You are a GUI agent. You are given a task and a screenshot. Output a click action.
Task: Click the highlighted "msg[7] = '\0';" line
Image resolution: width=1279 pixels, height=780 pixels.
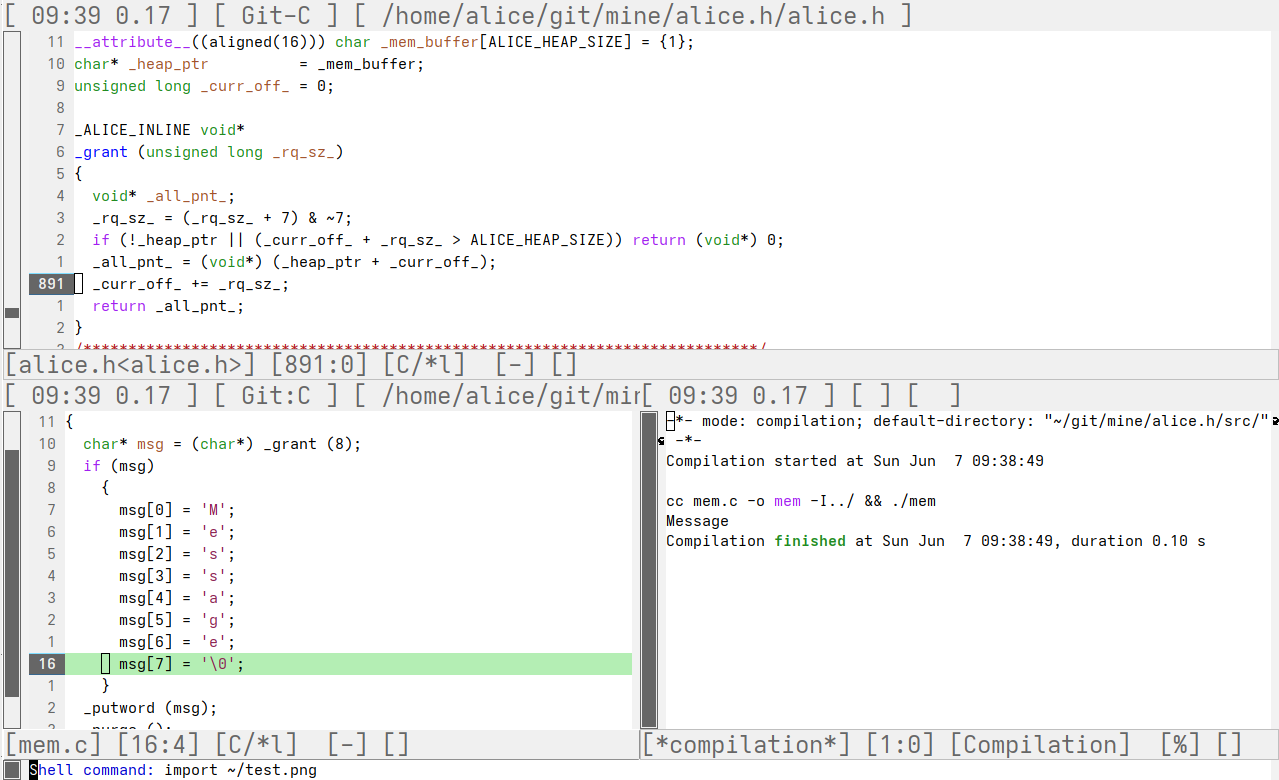[x=349, y=664]
